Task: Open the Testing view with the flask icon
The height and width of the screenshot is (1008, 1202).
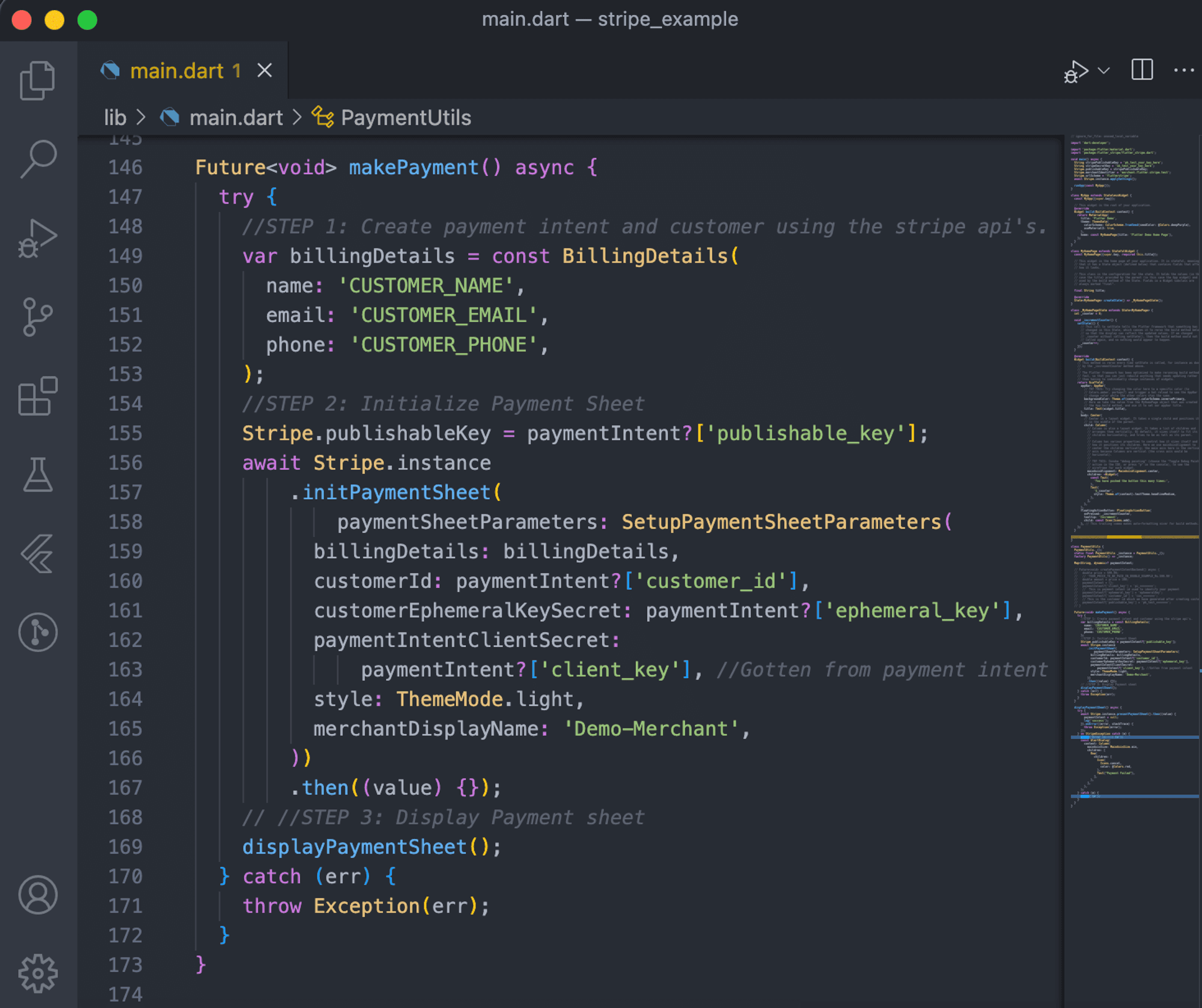Action: tap(37, 476)
